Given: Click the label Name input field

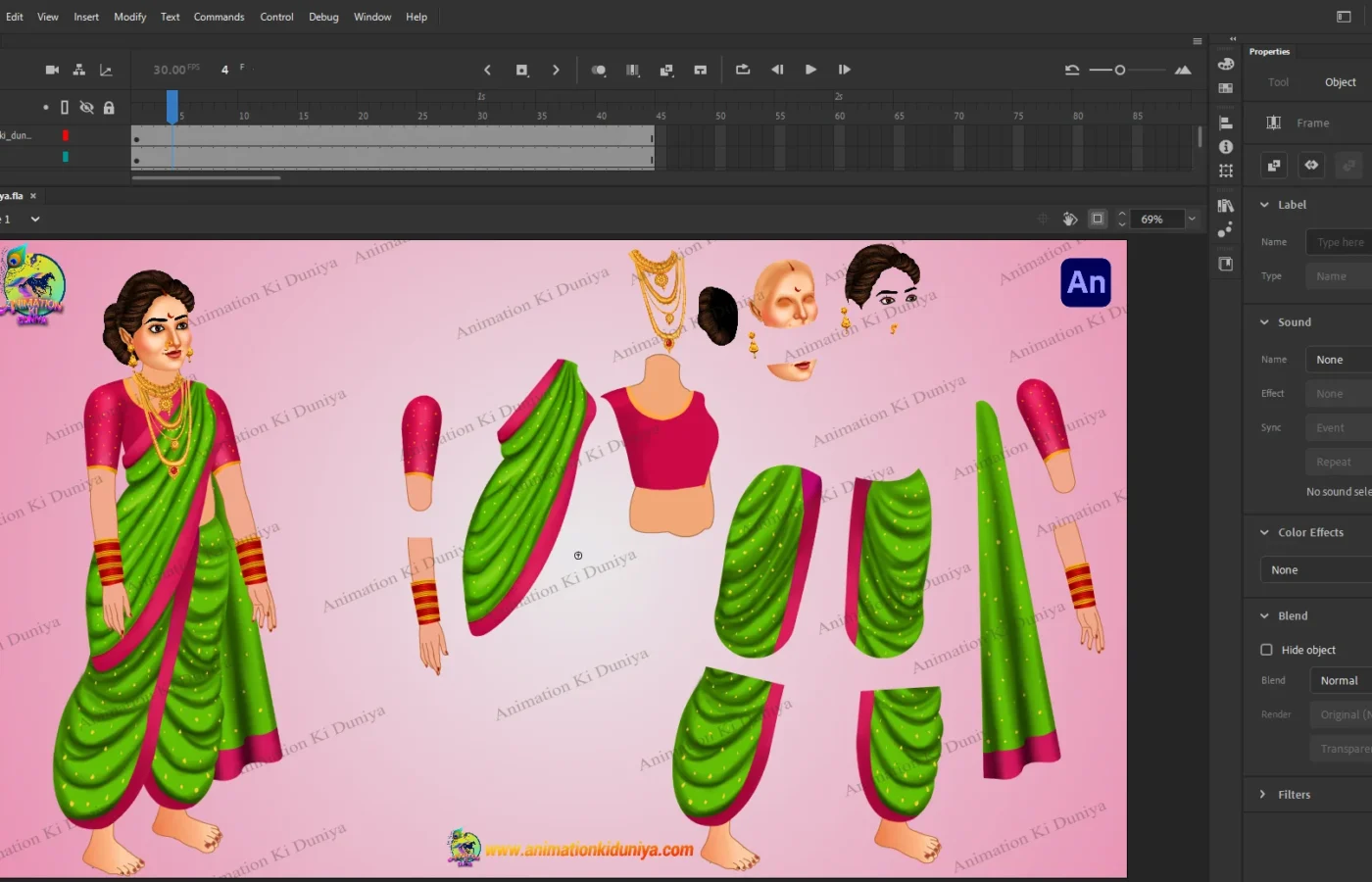Looking at the screenshot, I should (x=1339, y=242).
